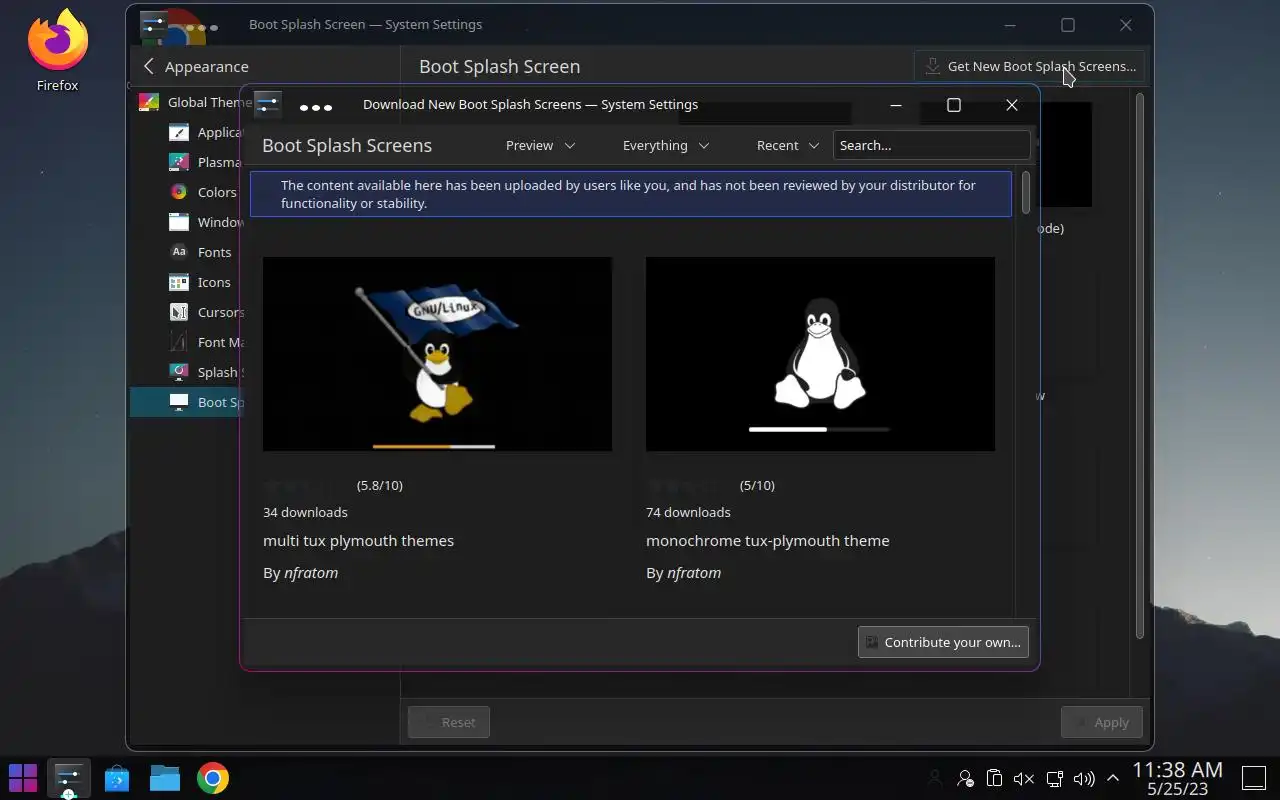Viewport: 1280px width, 800px height.
Task: Select Cursors in the sidebar
Action: pos(206,312)
